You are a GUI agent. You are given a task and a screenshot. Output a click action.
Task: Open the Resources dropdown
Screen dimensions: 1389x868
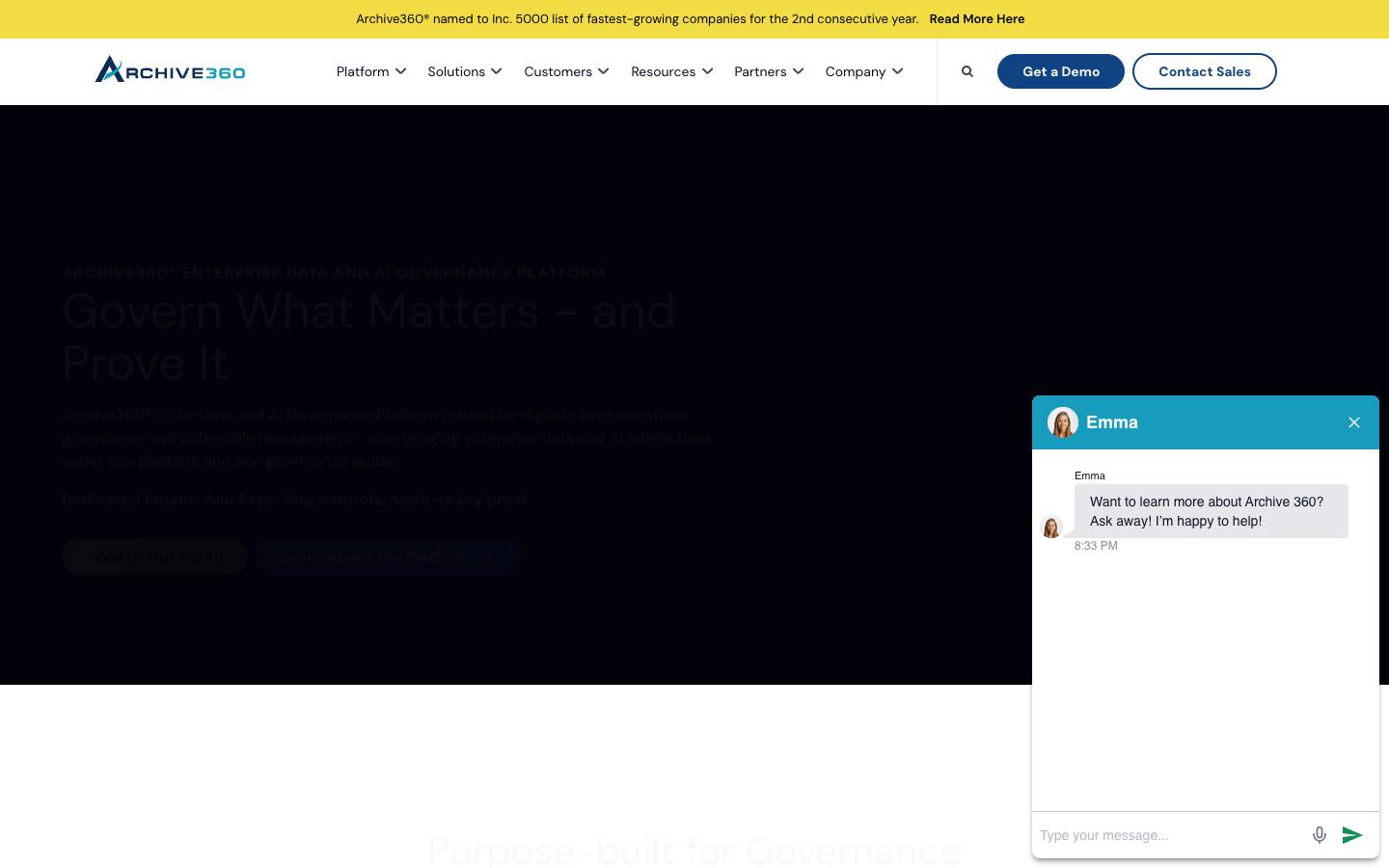671,71
